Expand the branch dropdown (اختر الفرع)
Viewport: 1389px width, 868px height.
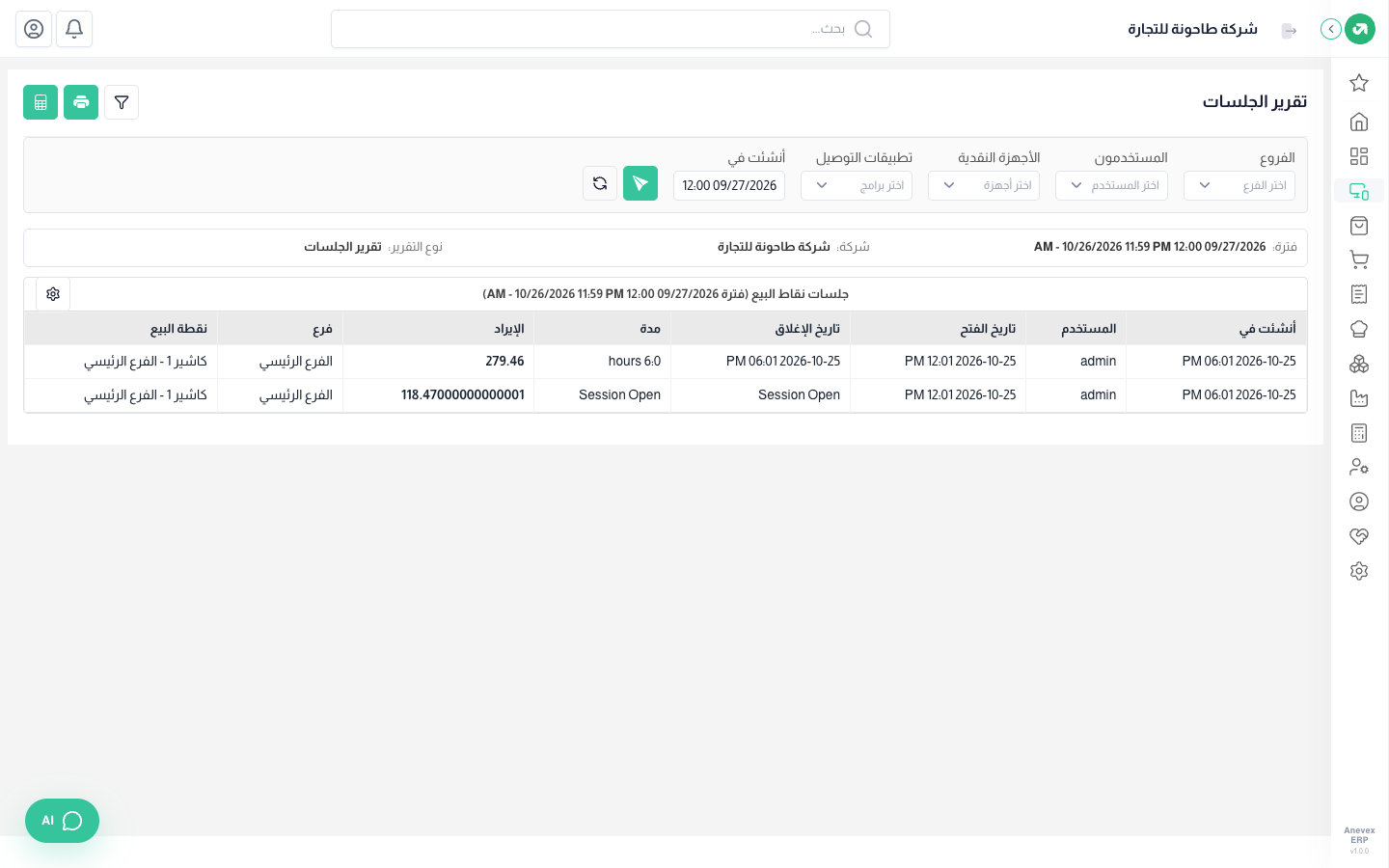click(x=1239, y=185)
